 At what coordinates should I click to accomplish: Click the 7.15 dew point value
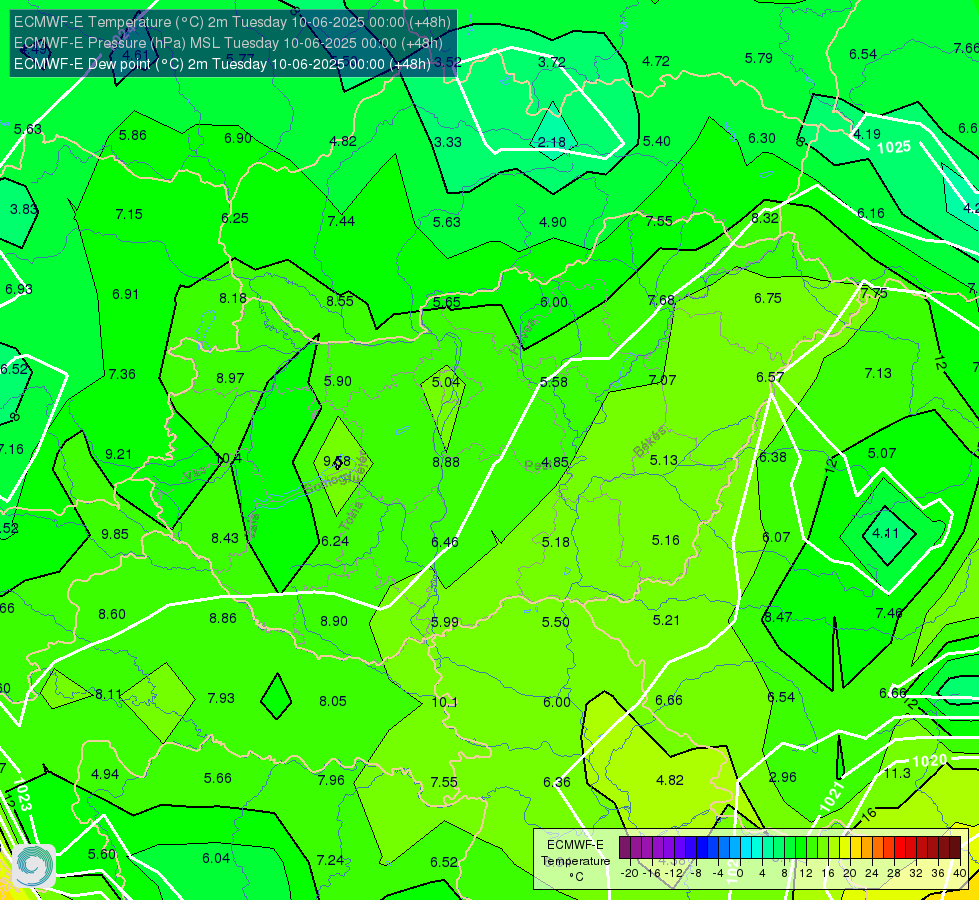(129, 214)
